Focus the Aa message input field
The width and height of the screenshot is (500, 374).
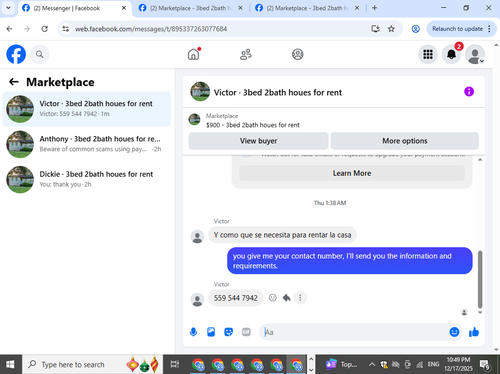click(x=355, y=332)
